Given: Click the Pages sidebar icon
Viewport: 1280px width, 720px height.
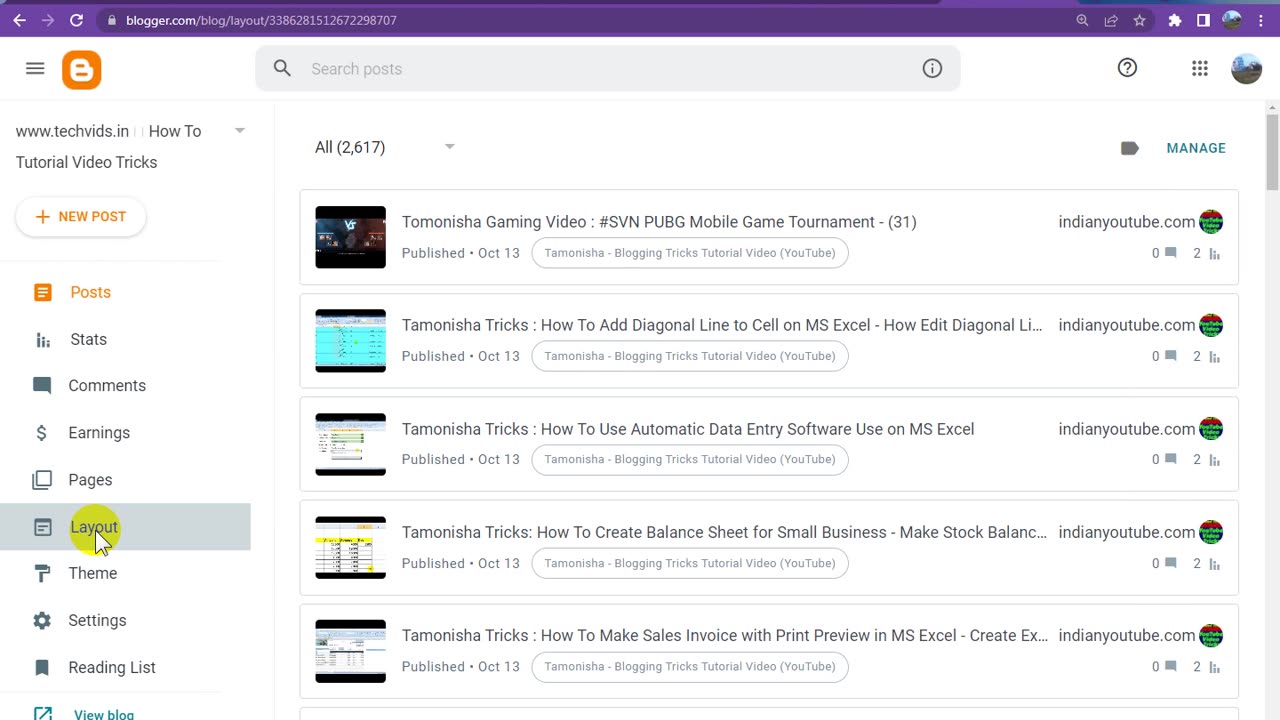Looking at the screenshot, I should pyautogui.click(x=42, y=480).
